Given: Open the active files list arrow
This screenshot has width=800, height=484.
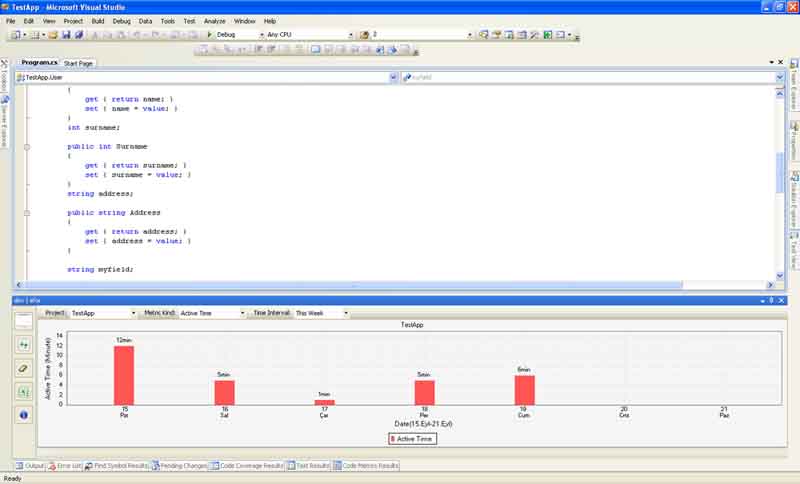Looking at the screenshot, I should tap(771, 62).
